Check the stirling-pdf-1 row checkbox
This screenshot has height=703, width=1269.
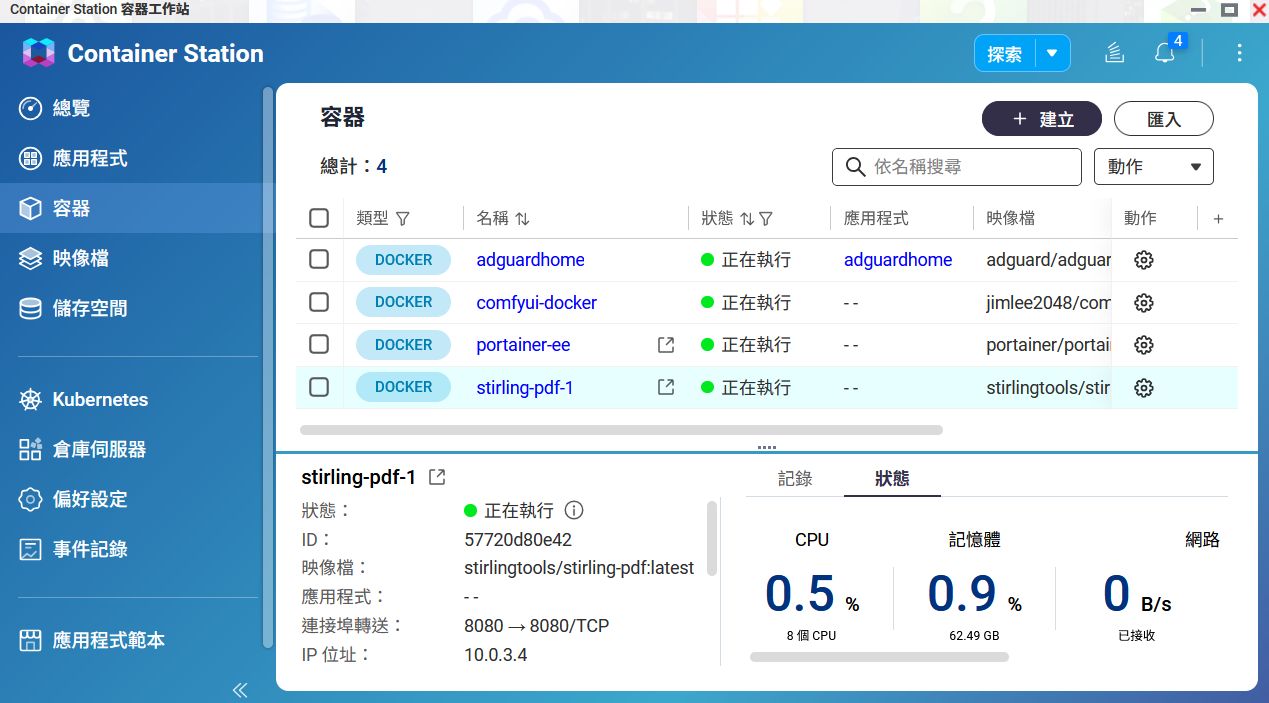(319, 387)
